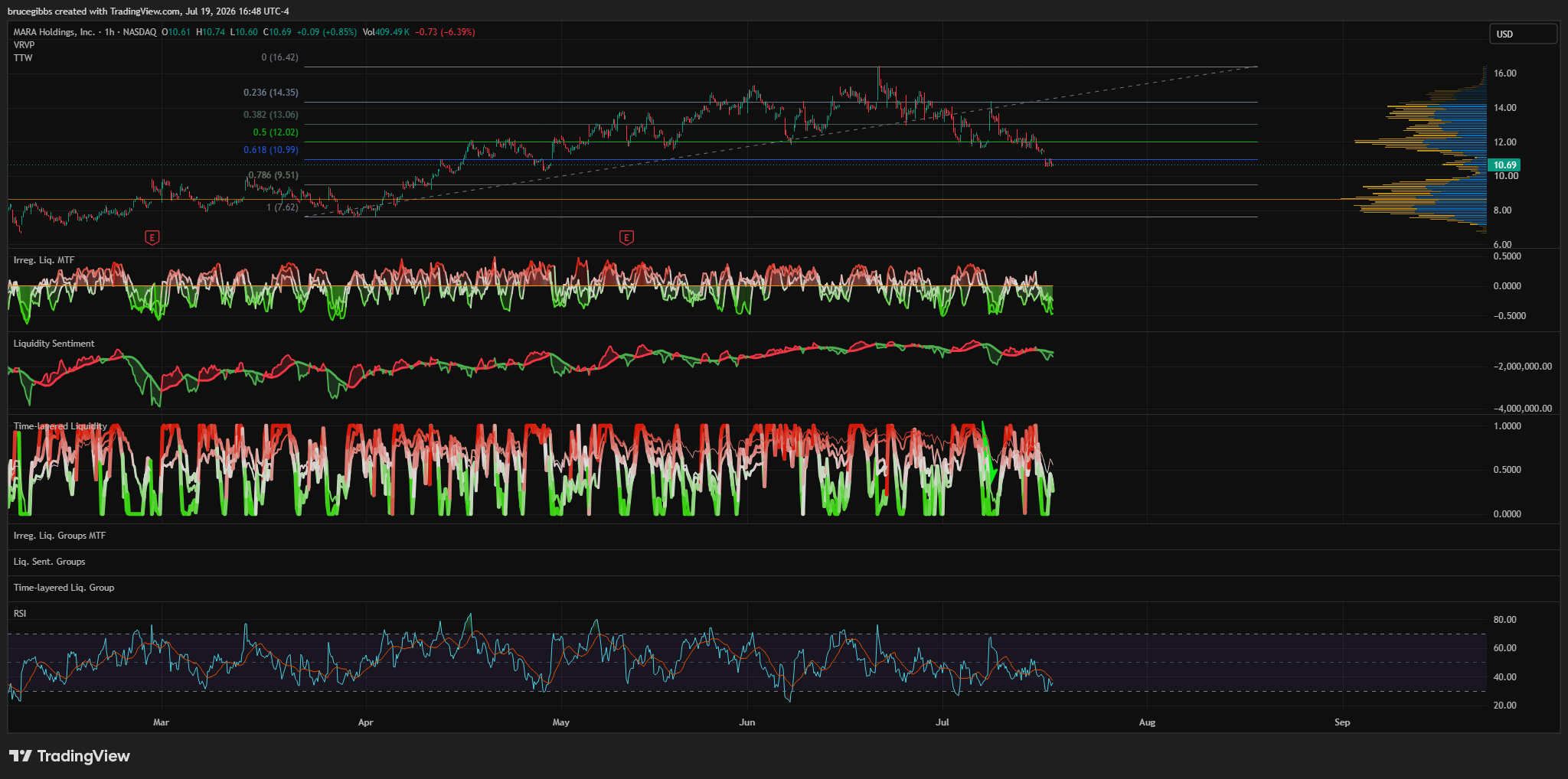Click the Fibonacci label 0 (16.42)
This screenshot has height=779, width=1568.
279,57
